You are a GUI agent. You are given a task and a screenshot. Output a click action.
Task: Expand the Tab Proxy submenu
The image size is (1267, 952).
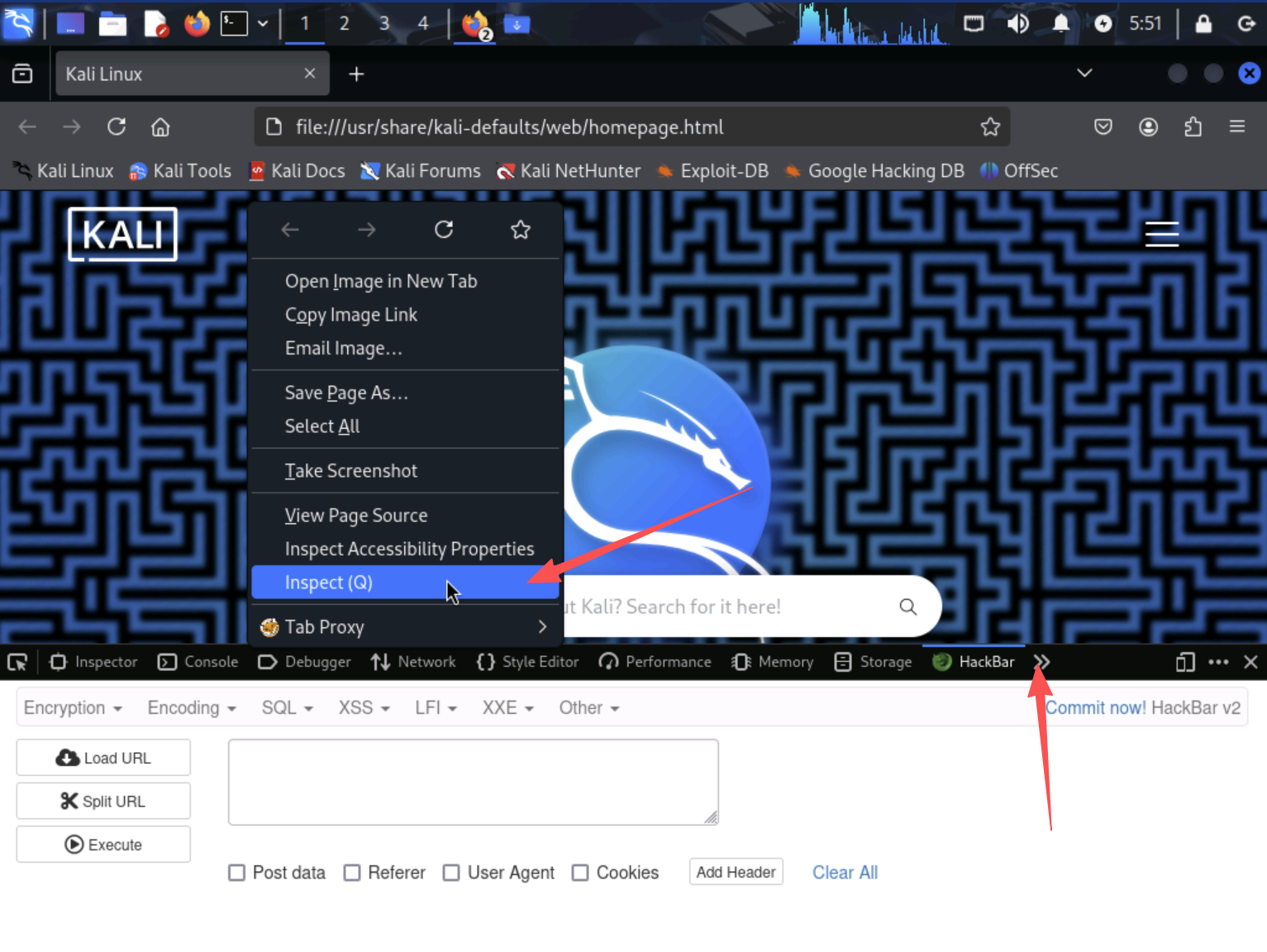(x=405, y=627)
